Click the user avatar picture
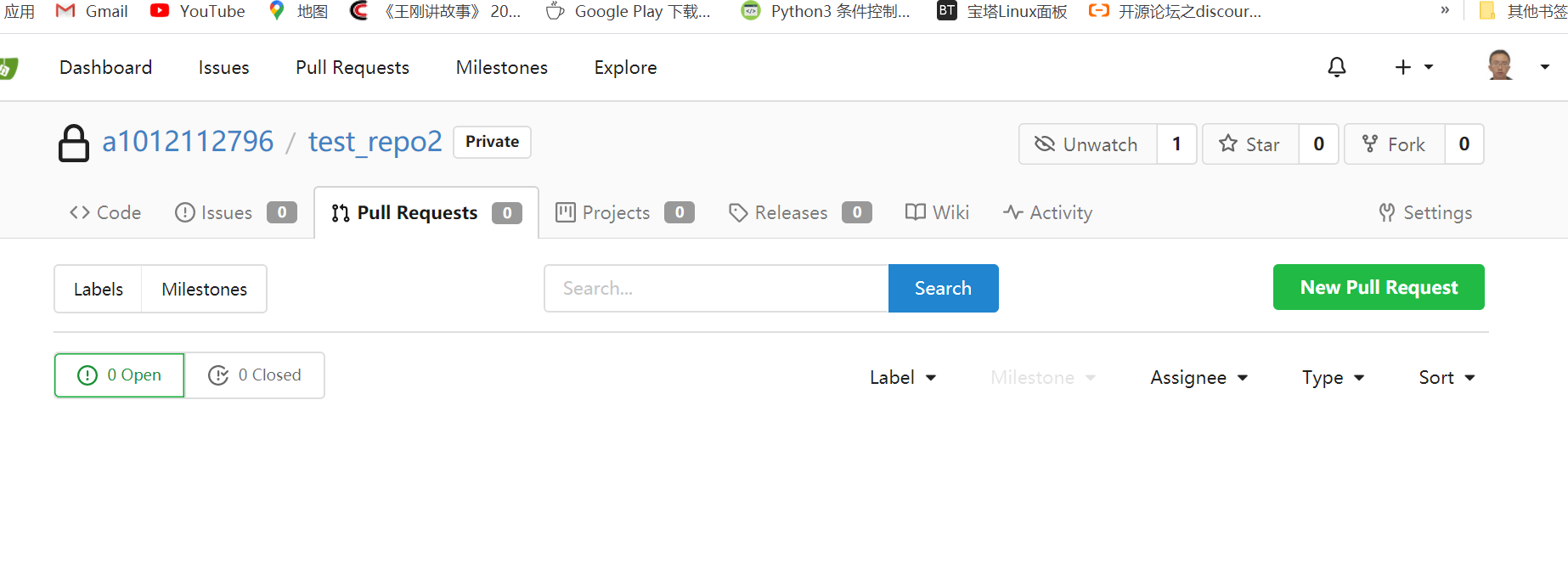This screenshot has width=1568, height=569. pyautogui.click(x=1500, y=65)
